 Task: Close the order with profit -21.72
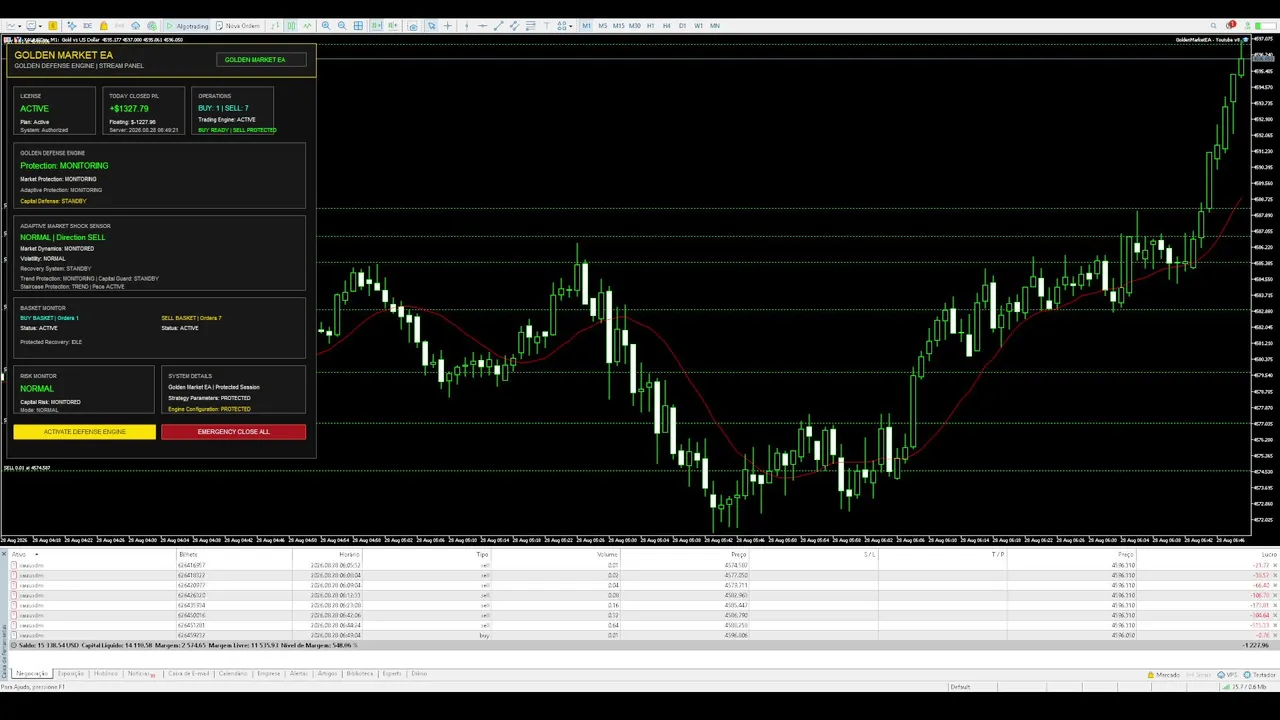(1275, 565)
